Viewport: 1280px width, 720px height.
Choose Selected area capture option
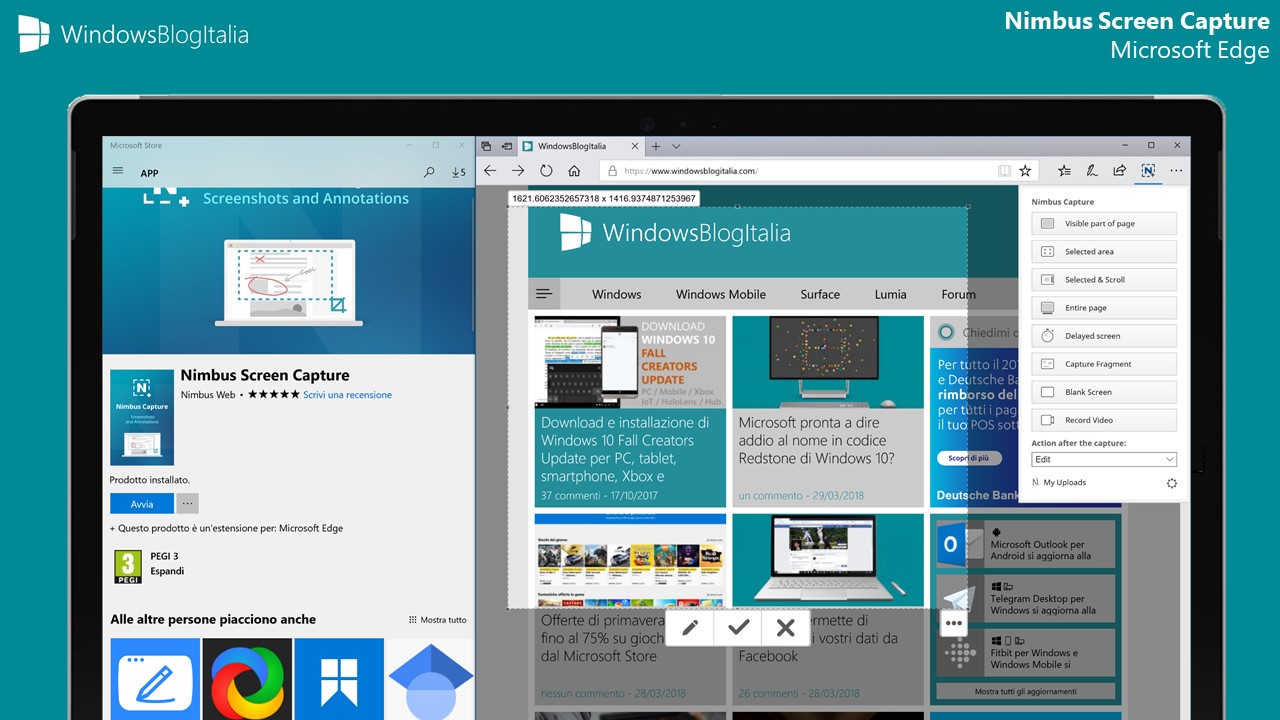(1104, 252)
